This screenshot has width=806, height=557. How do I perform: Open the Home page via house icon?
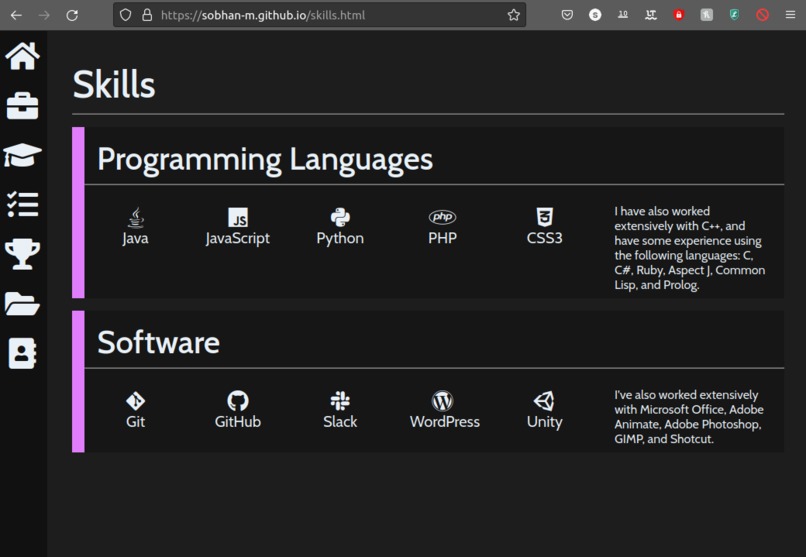click(x=23, y=56)
